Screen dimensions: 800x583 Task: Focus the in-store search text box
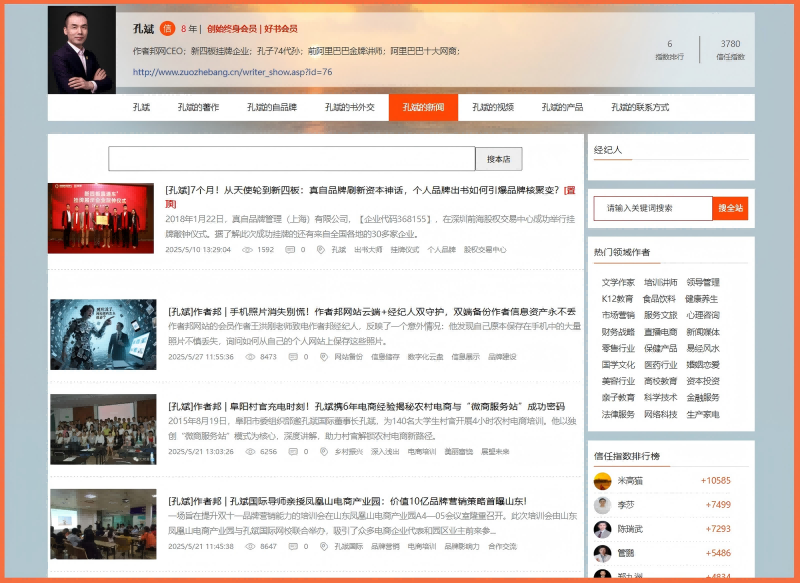point(291,159)
